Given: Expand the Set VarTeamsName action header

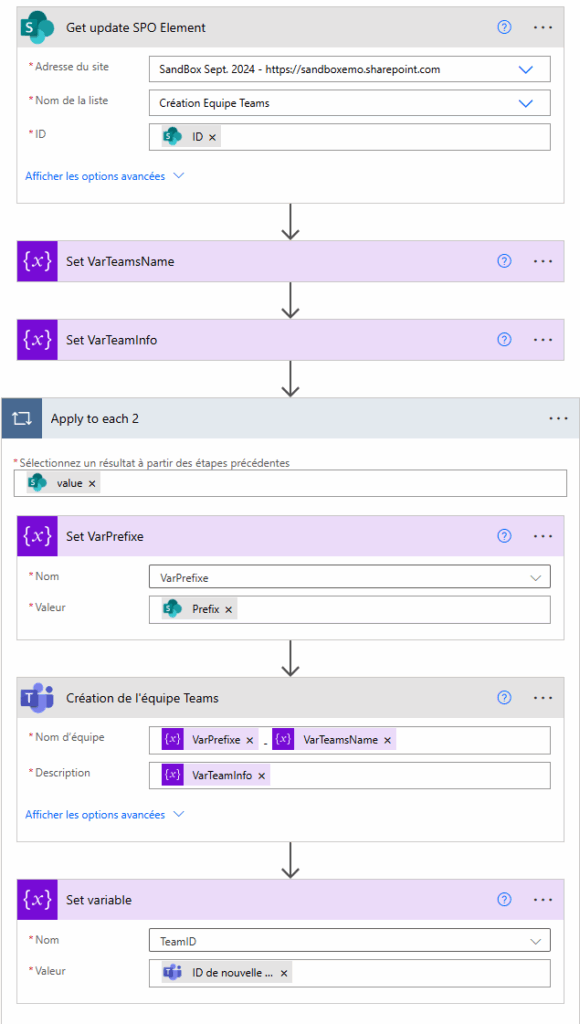Looking at the screenshot, I should pos(290,261).
